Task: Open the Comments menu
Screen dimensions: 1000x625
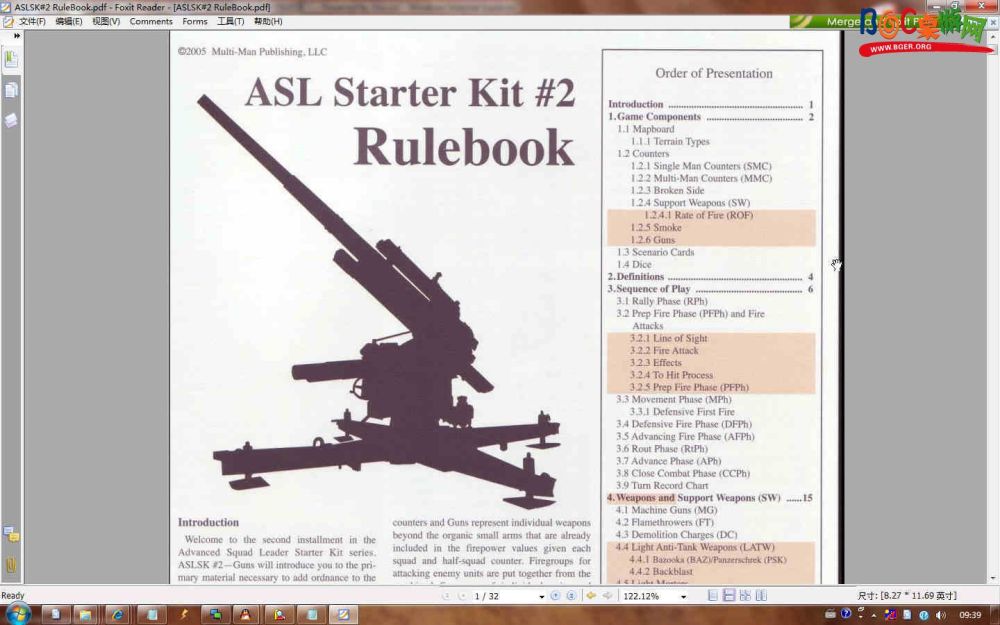Action: click(151, 21)
